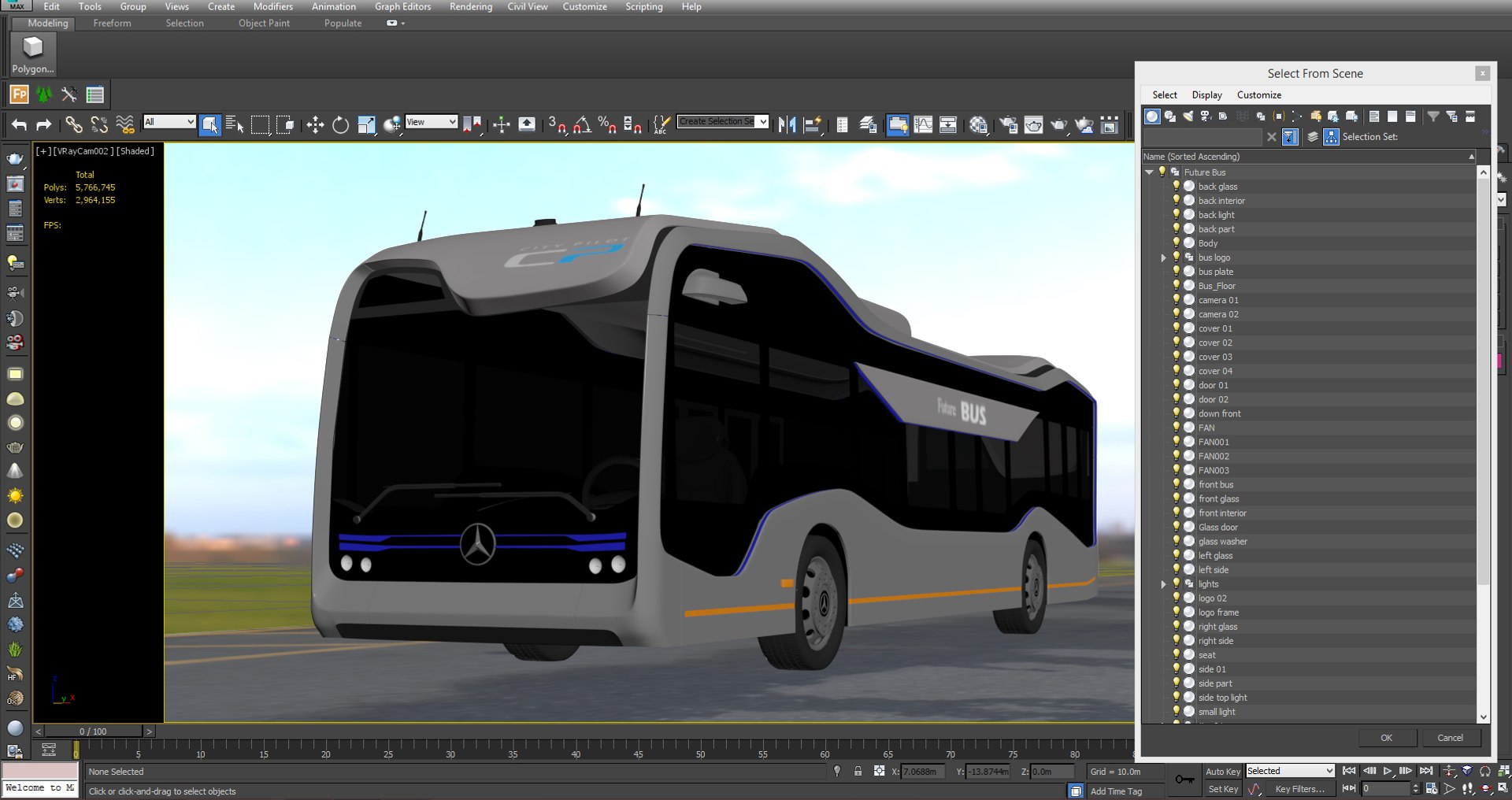The width and height of the screenshot is (1512, 800).
Task: Hide the Bus_Floor object via bulb
Action: click(1177, 286)
